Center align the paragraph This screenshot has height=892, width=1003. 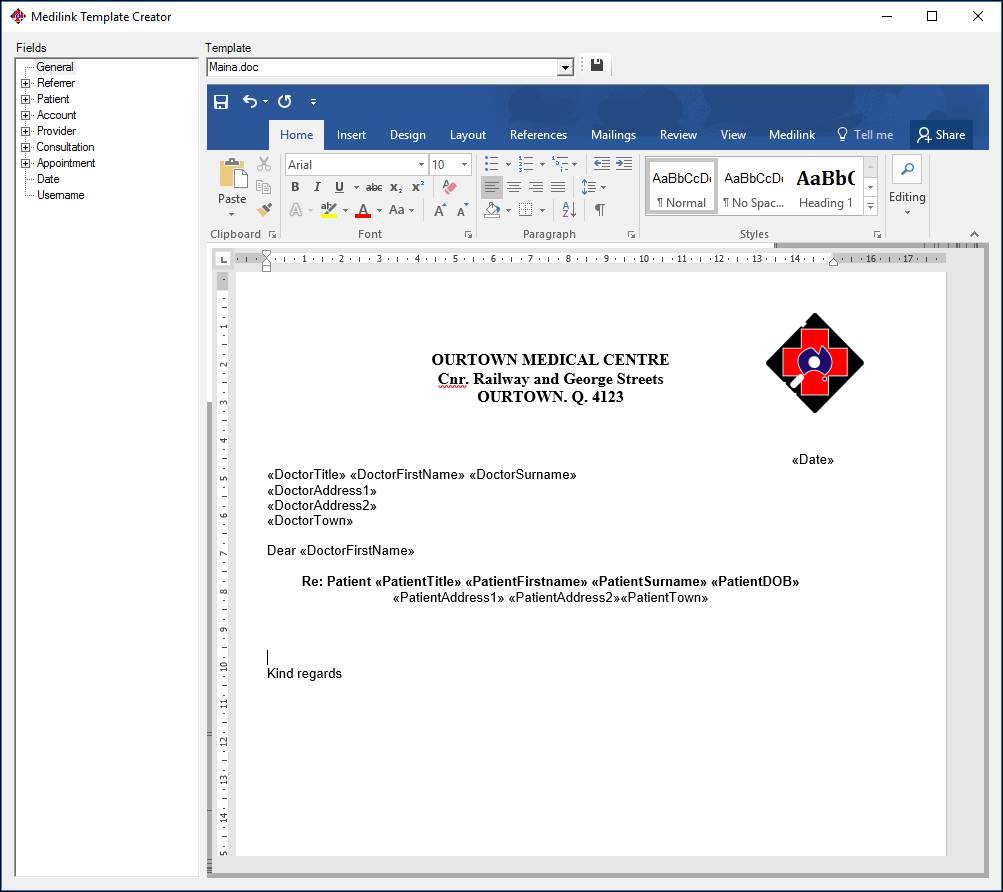514,187
